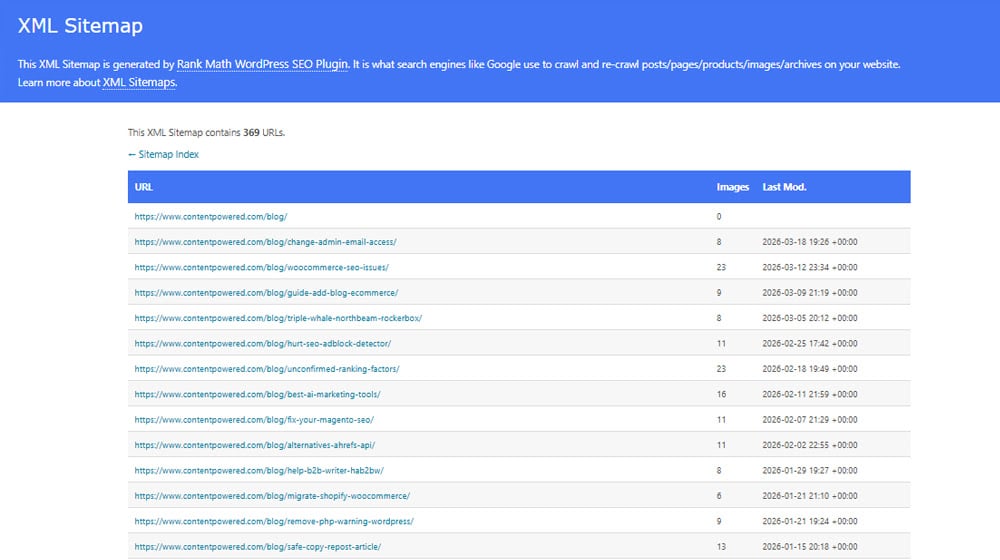
Task: Open the contentpowered.com/blog/ URL
Action: (x=210, y=217)
